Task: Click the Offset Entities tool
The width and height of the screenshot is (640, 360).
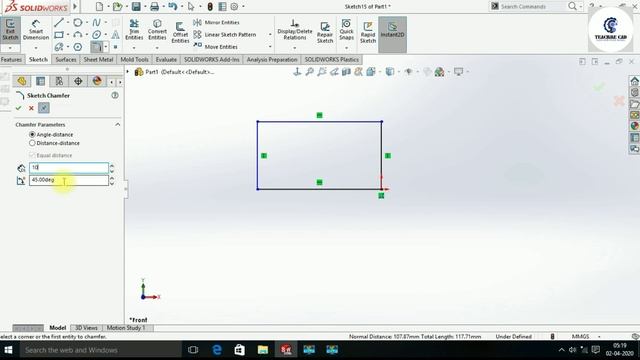Action: [180, 32]
